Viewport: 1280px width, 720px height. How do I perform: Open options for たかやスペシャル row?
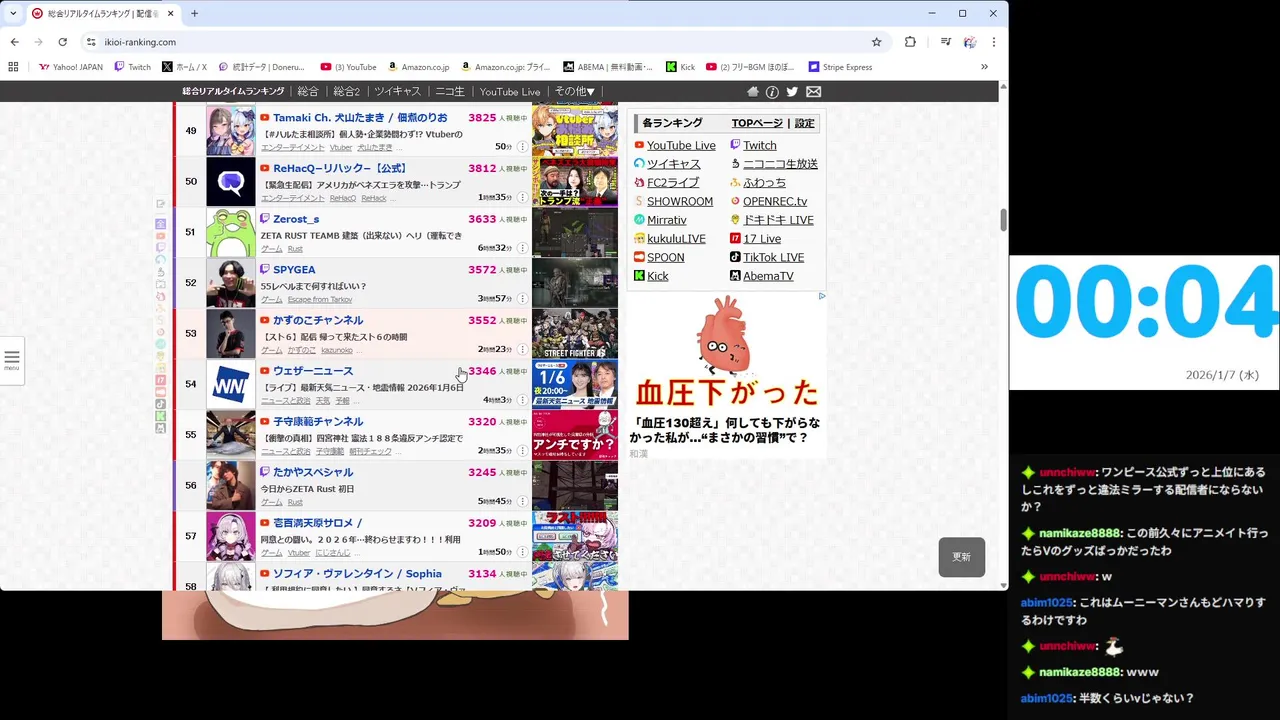[x=522, y=501]
